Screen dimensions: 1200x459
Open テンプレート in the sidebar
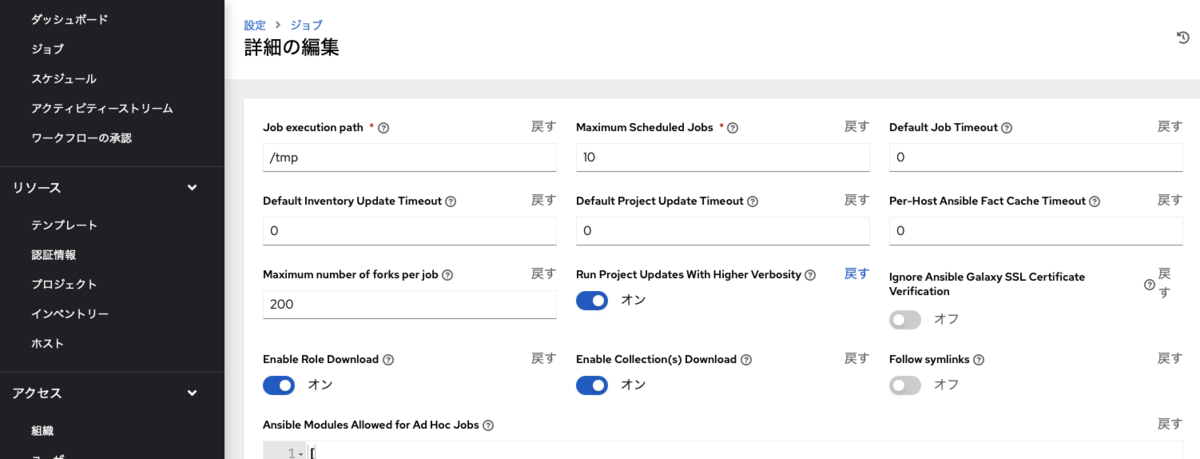coord(64,225)
